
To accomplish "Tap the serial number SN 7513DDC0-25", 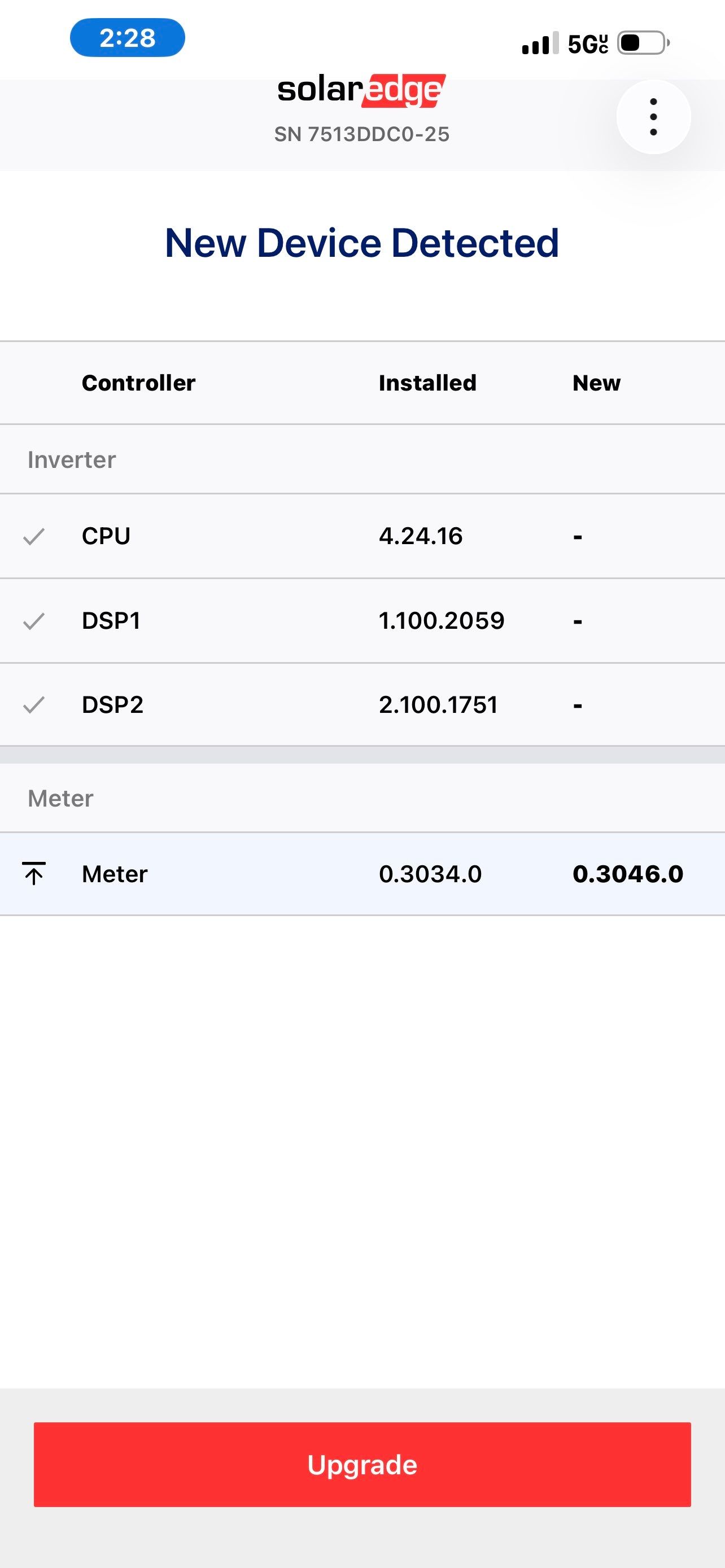I will tap(361, 134).
